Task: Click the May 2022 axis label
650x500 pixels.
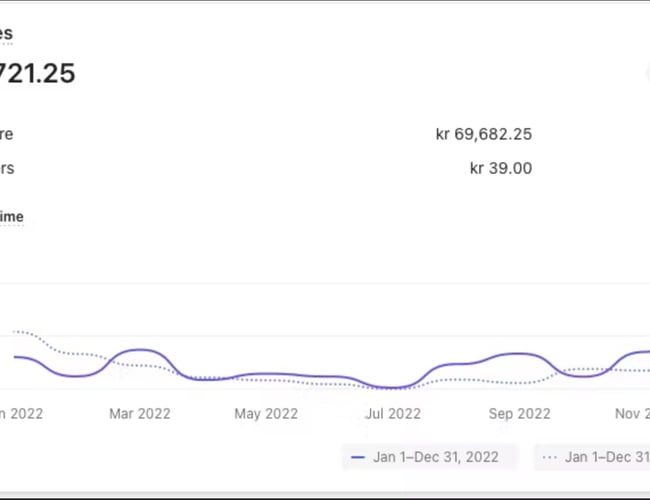Action: (266, 413)
